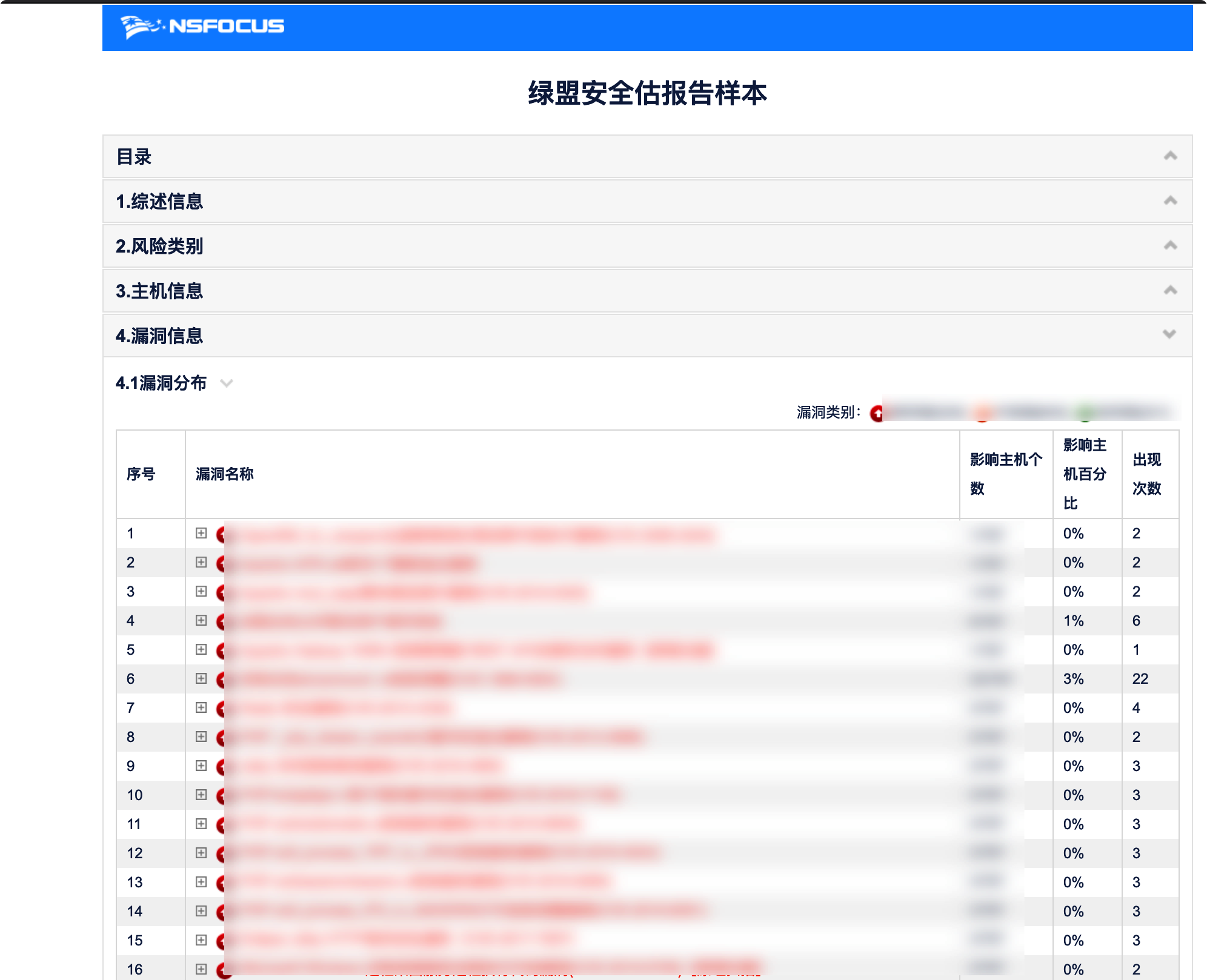Viewport: 1207px width, 980px height.
Task: Click the 漏洞名称 column header
Action: tap(225, 474)
